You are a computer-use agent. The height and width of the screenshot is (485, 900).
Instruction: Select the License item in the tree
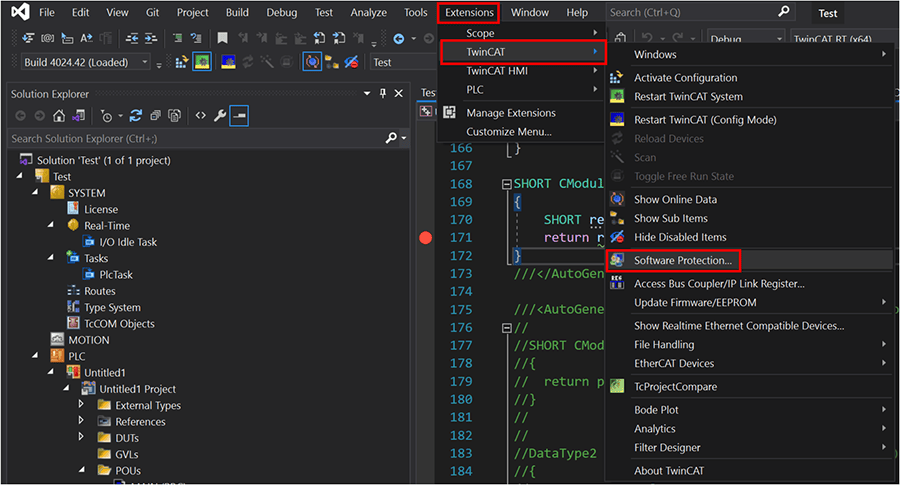101,209
